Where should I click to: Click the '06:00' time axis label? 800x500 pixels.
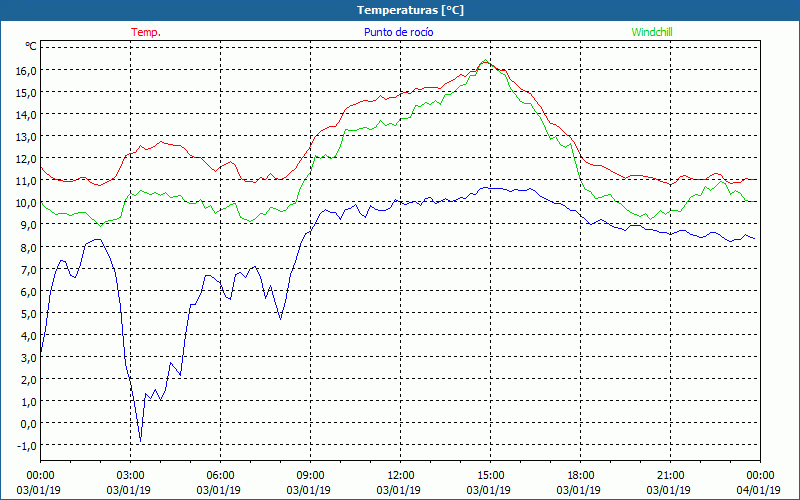click(220, 476)
